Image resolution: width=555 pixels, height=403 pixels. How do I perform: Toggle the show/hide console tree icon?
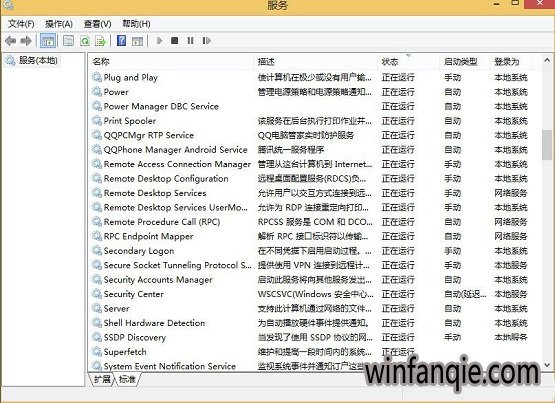[47, 41]
